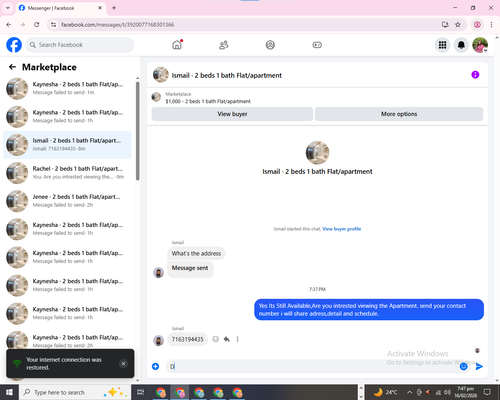Viewport: 500px width, 400px height.
Task: Open the taskbar clock showing 7:47 pm
Action: 466,392
